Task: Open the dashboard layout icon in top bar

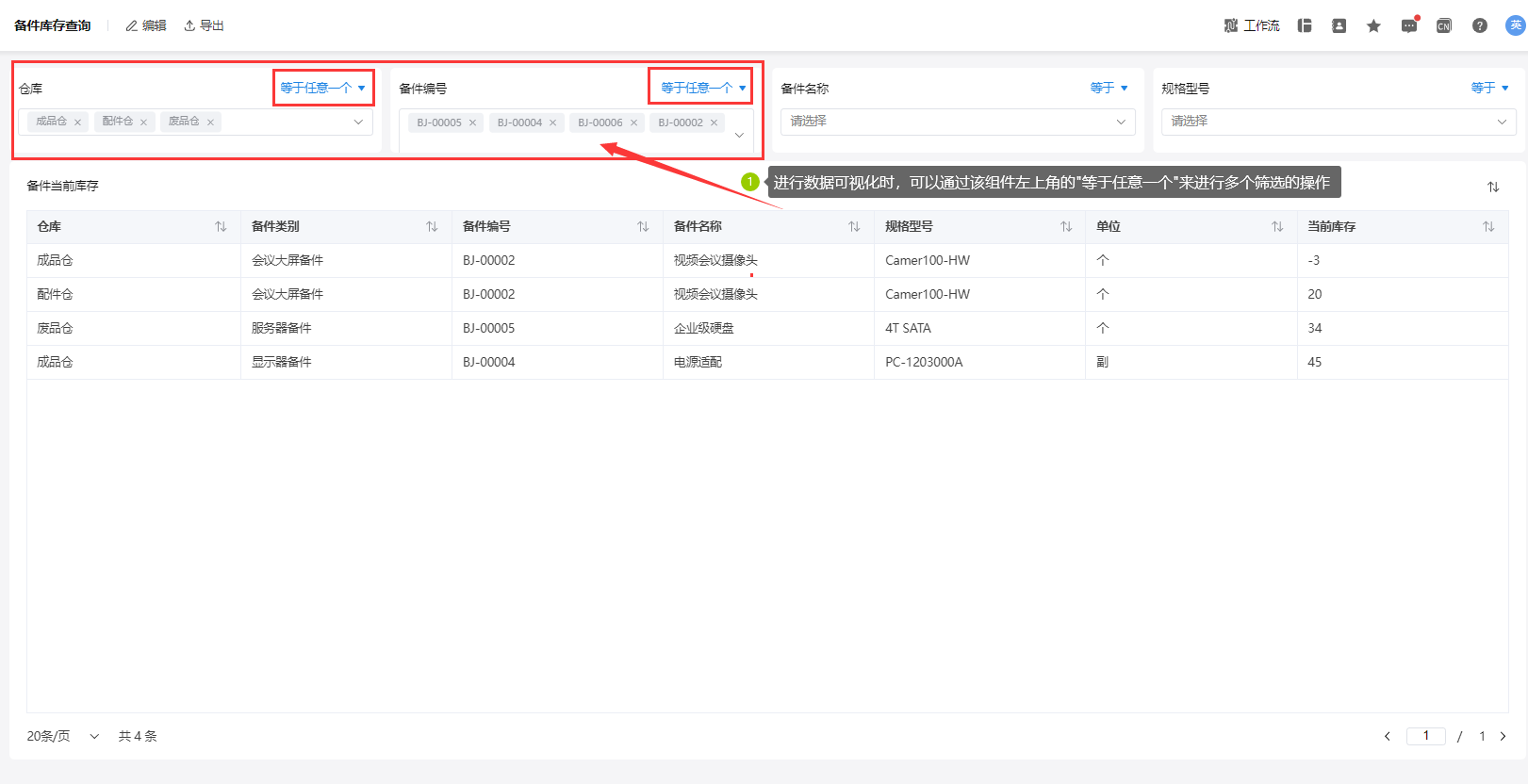Action: point(1305,25)
